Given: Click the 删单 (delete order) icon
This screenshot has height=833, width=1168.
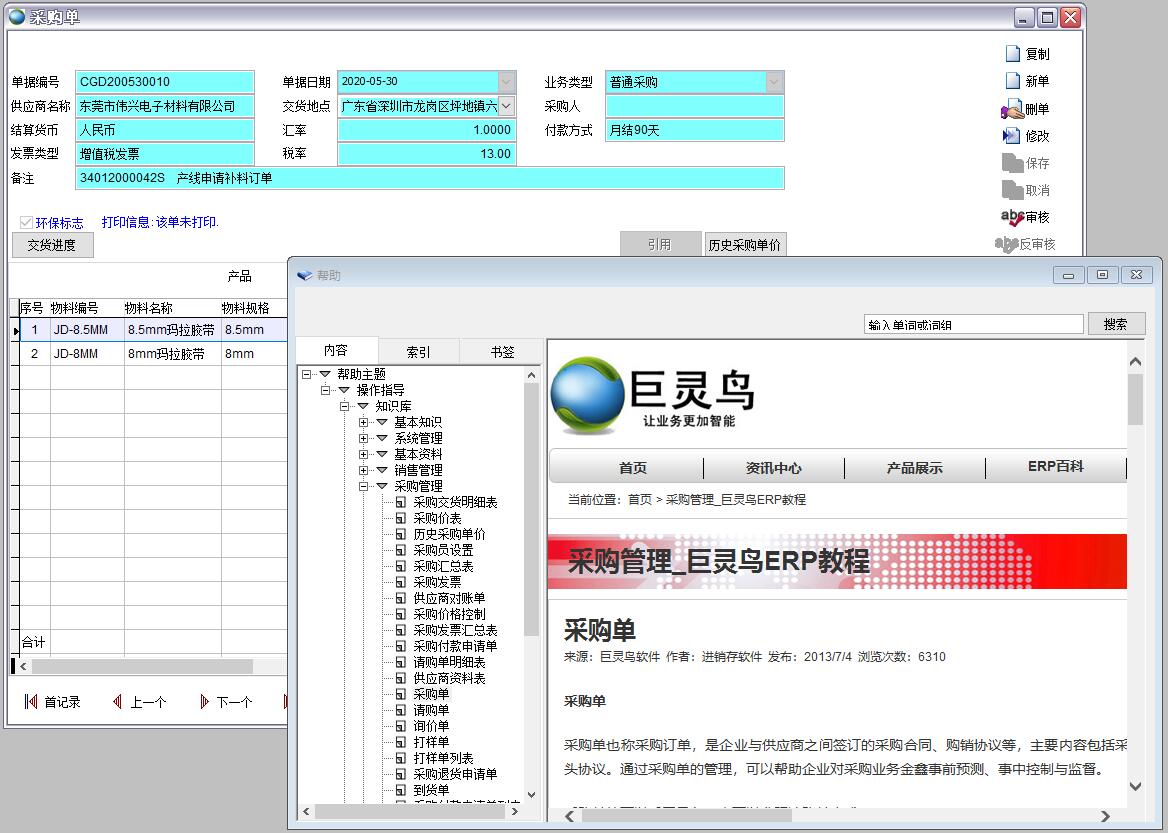Looking at the screenshot, I should [1011, 109].
